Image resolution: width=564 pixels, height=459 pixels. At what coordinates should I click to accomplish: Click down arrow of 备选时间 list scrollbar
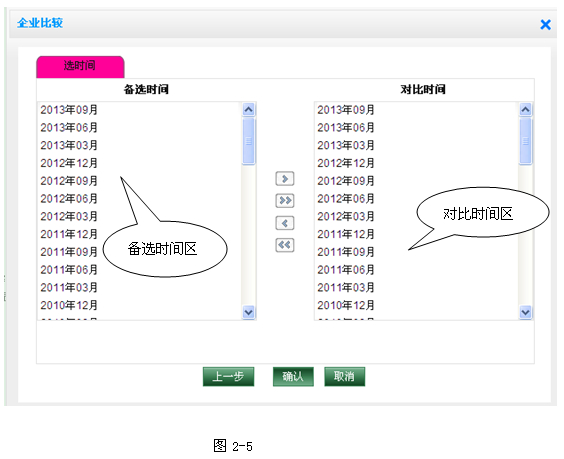tap(249, 312)
